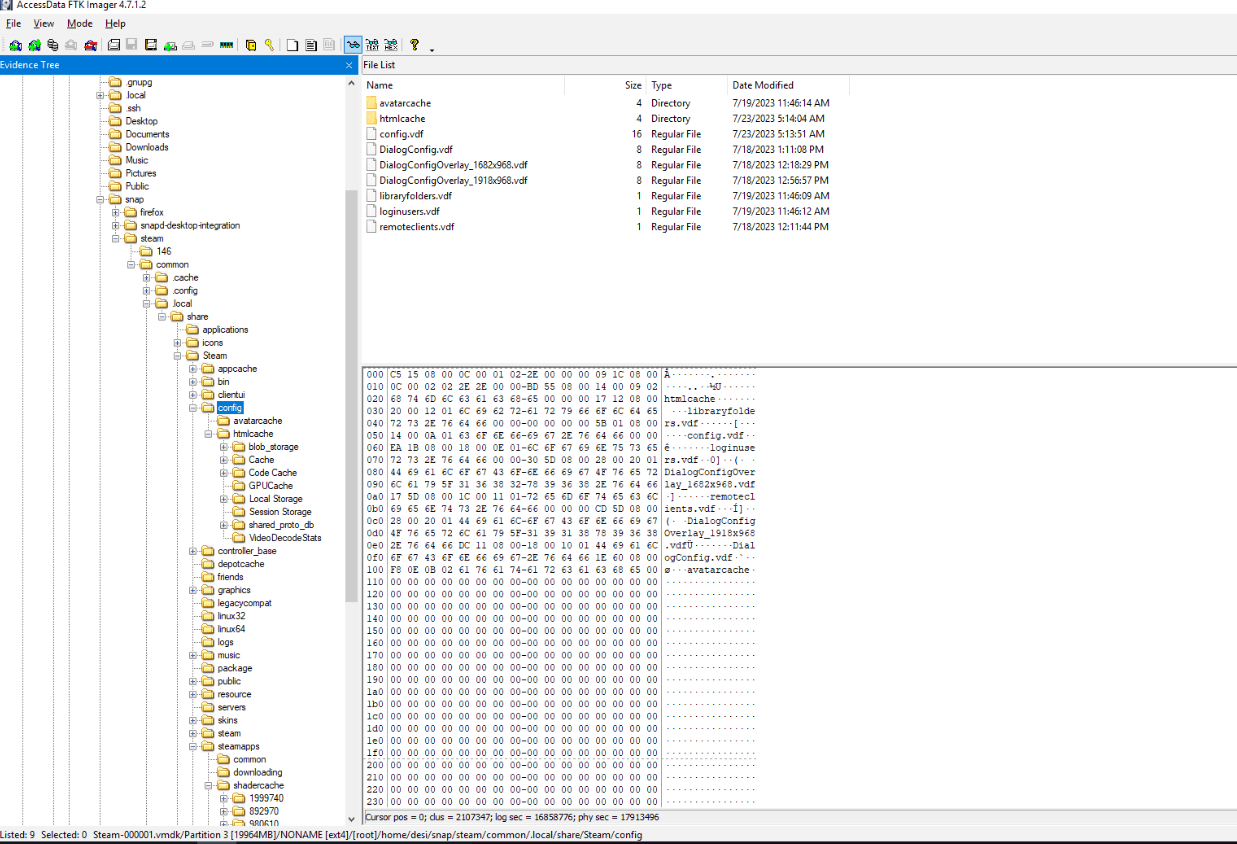Collapse the config folder tree node

(x=193, y=408)
